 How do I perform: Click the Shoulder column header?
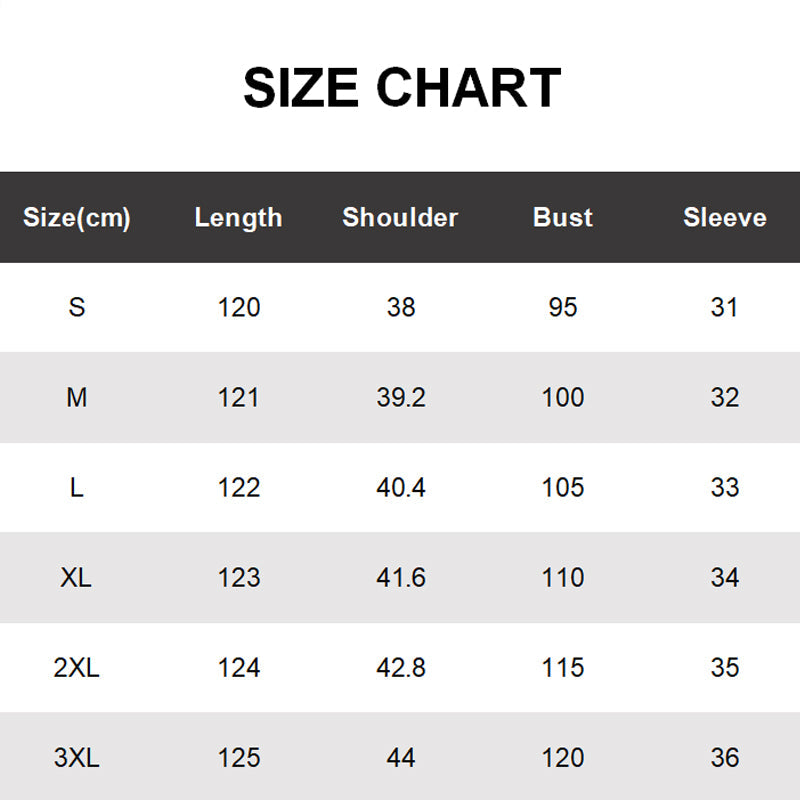(400, 217)
